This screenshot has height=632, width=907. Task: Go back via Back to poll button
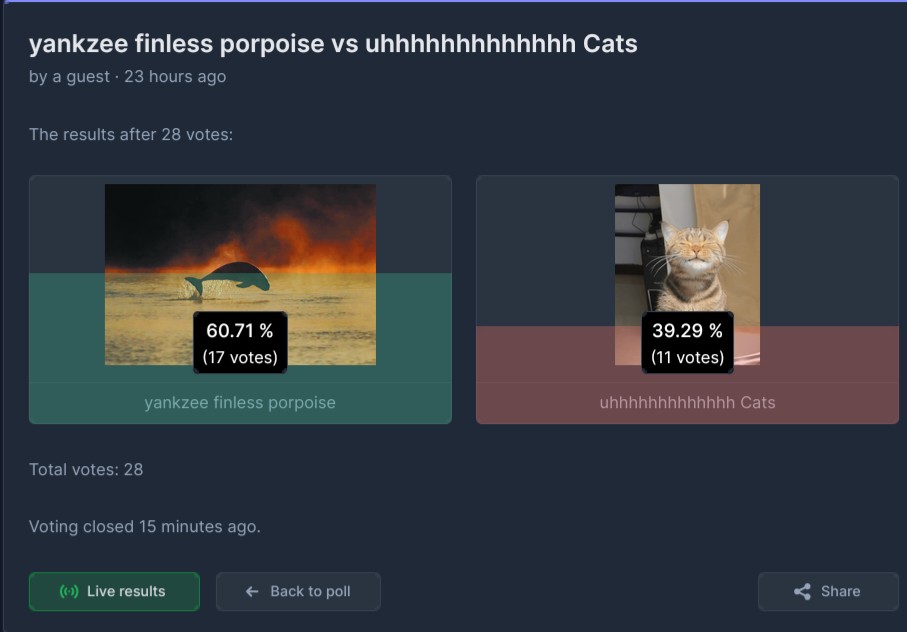pos(298,591)
